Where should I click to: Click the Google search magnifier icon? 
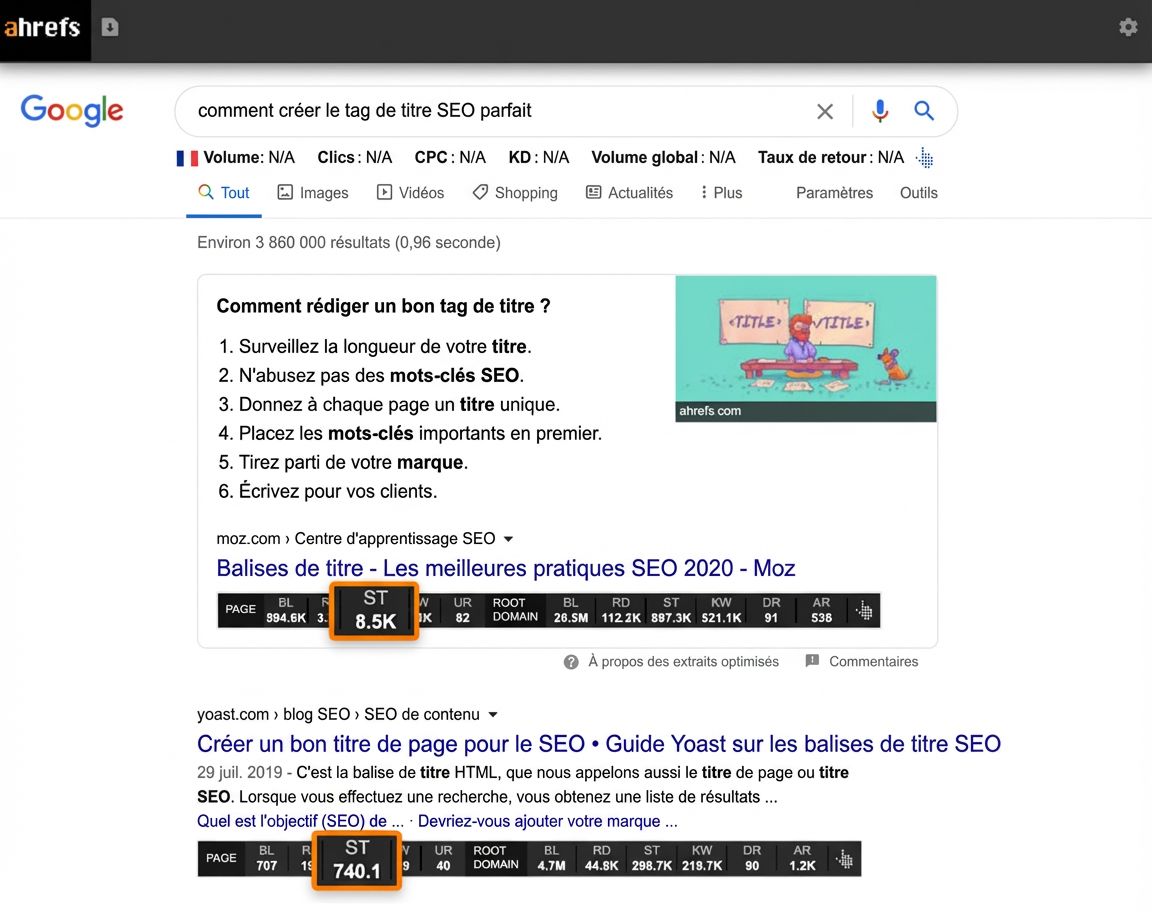(922, 111)
